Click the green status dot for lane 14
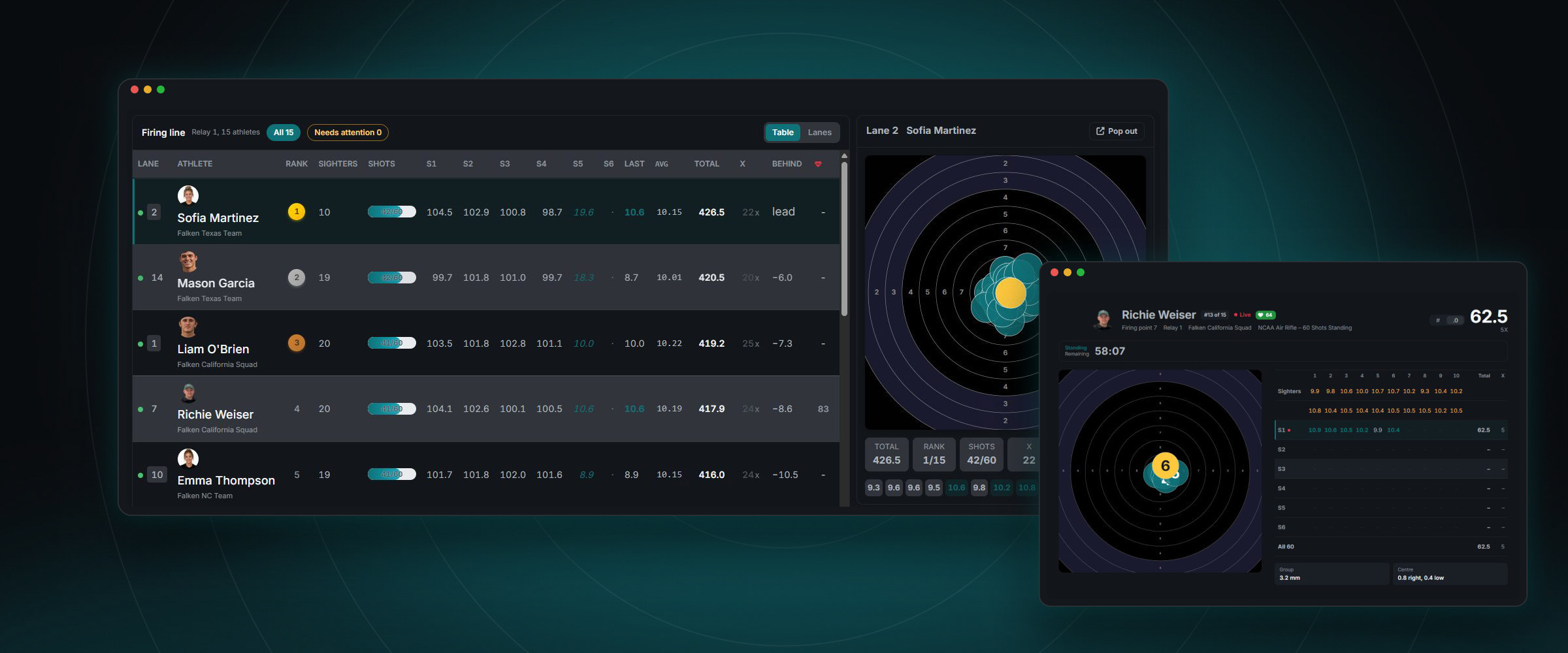The image size is (1568, 653). pos(140,278)
